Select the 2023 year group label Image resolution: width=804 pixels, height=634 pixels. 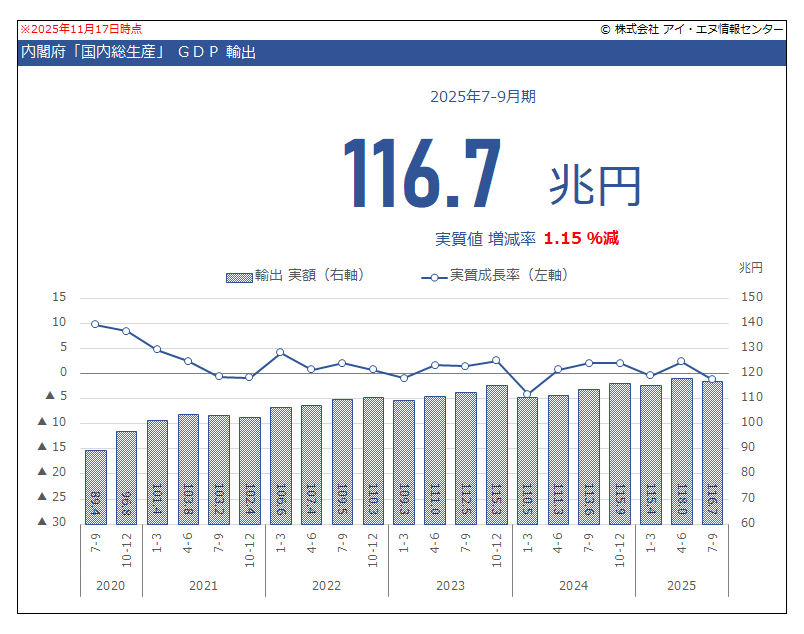point(450,585)
